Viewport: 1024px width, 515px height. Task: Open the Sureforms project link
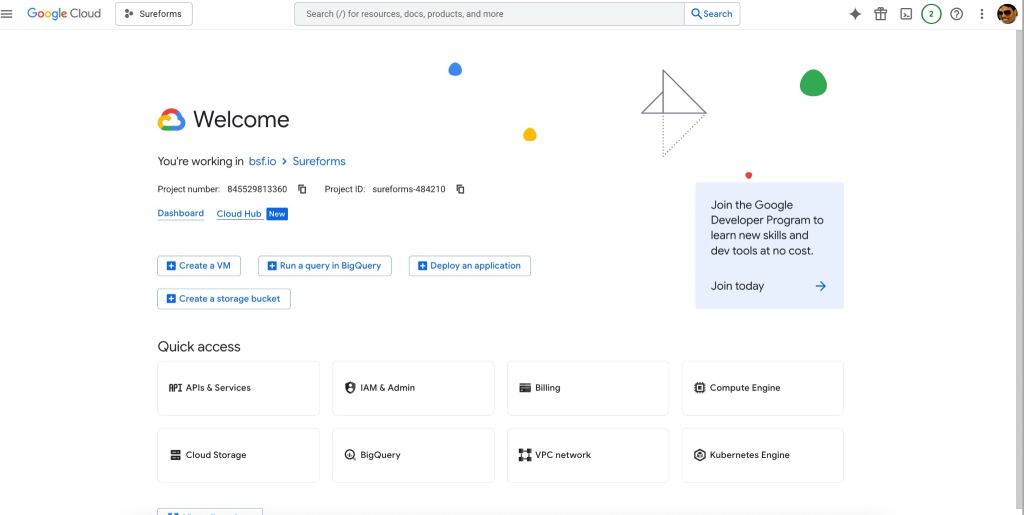tap(319, 161)
